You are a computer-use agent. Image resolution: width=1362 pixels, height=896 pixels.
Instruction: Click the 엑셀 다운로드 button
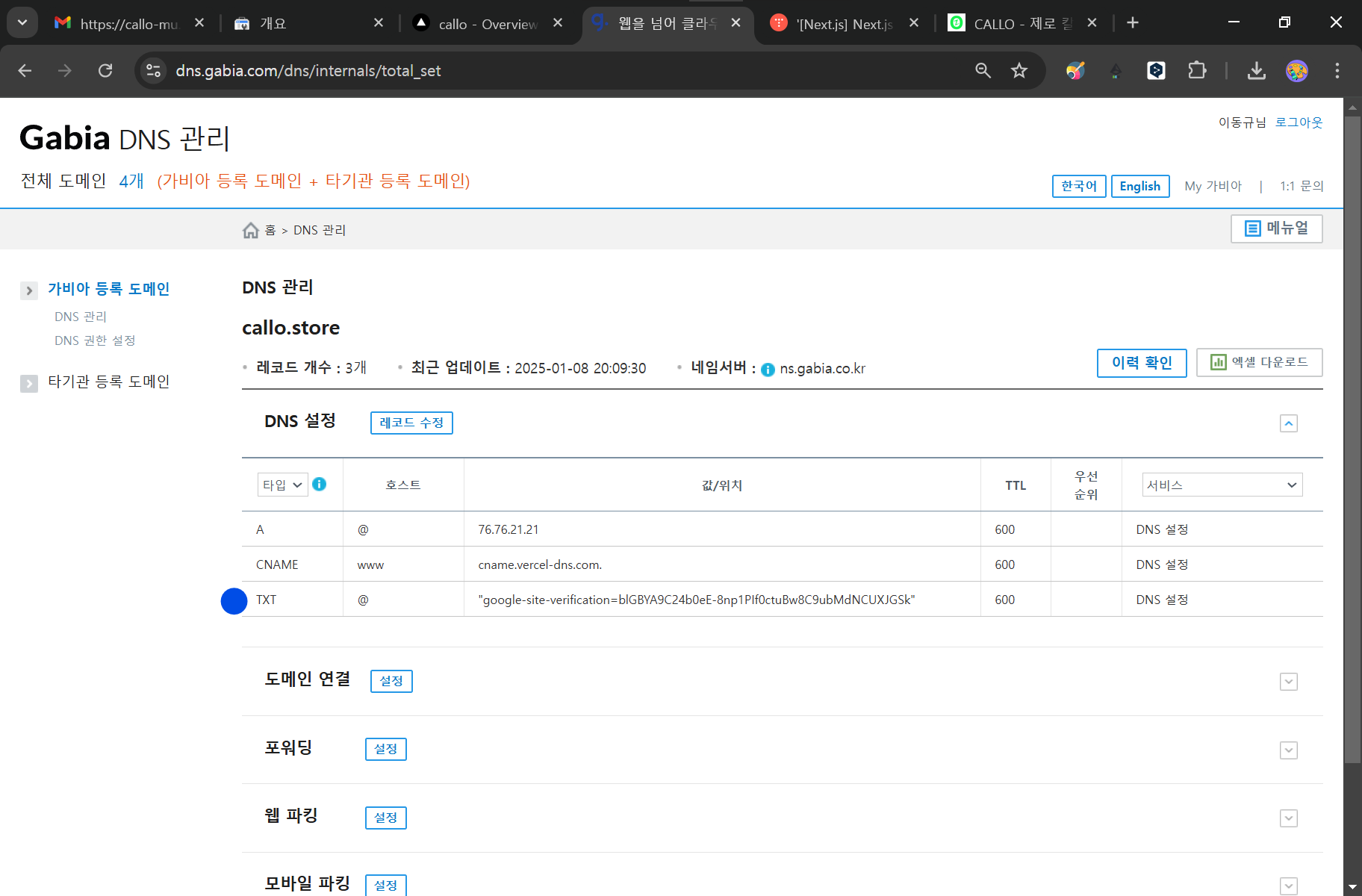tap(1259, 362)
